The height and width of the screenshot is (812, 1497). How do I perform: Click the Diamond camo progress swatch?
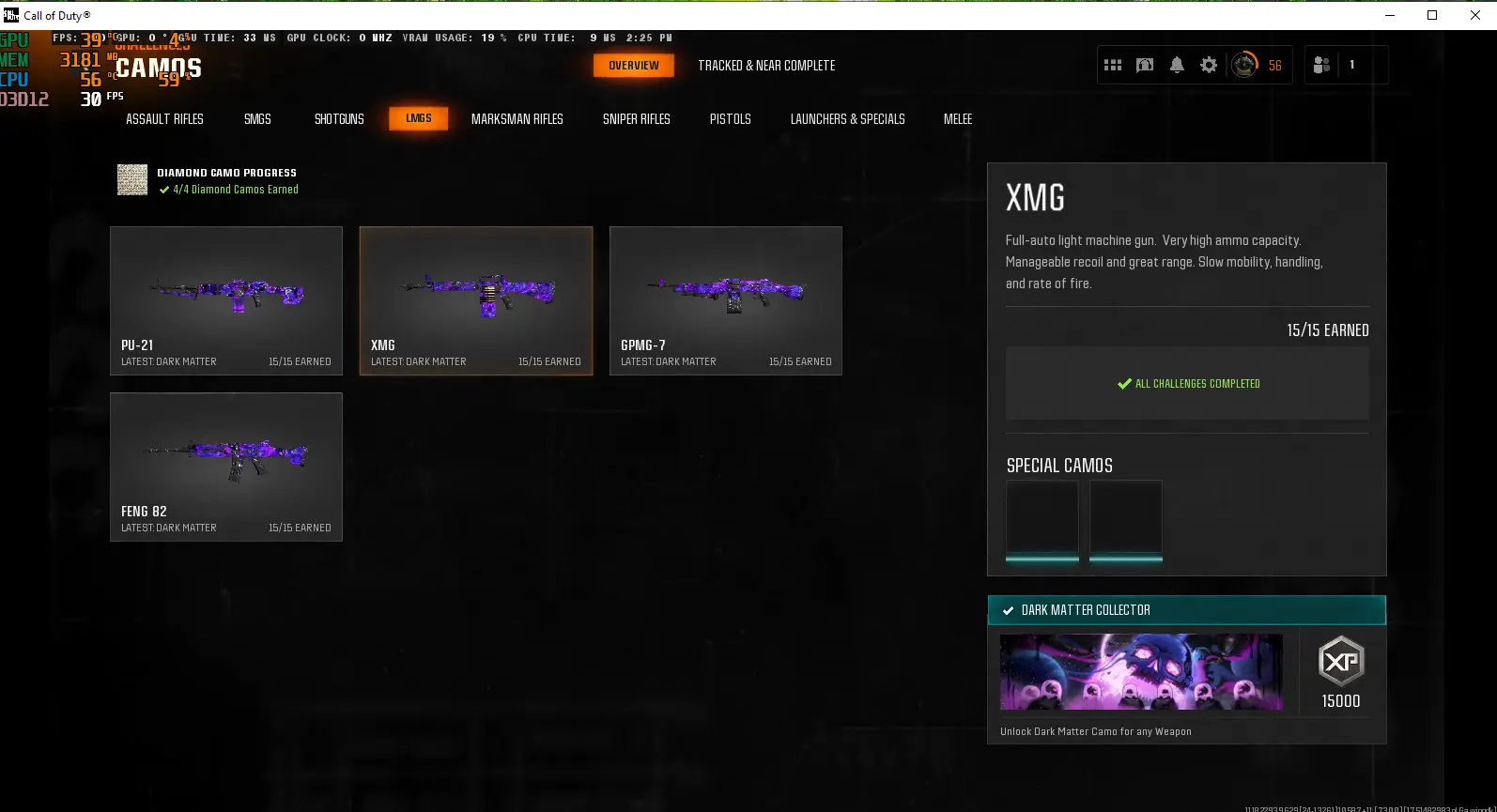pos(132,179)
